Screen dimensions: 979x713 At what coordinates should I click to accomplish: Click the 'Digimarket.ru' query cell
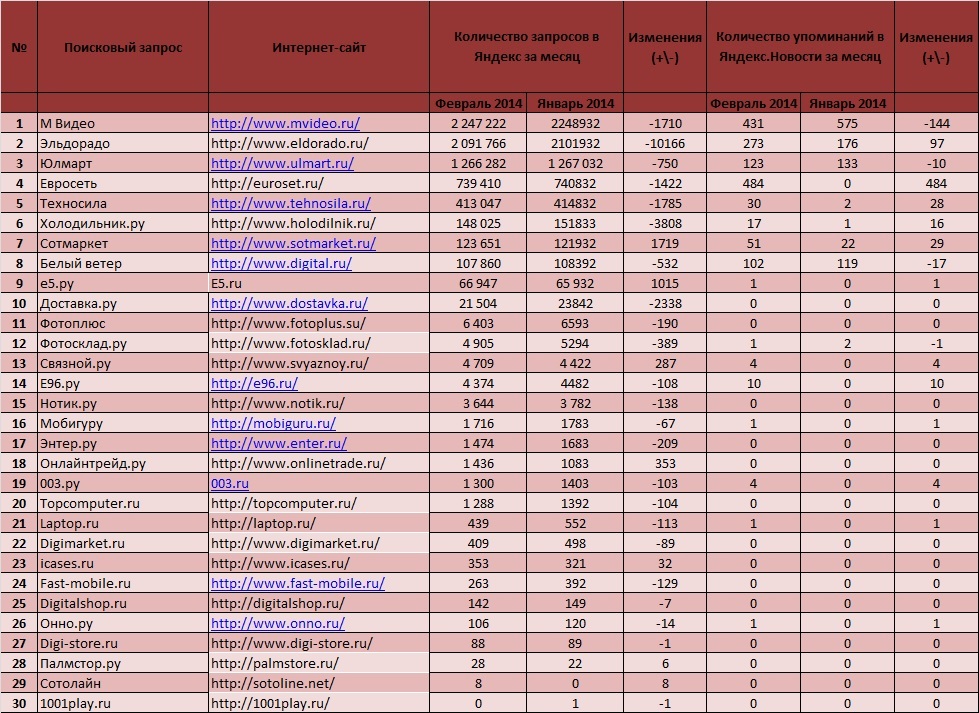coord(123,543)
